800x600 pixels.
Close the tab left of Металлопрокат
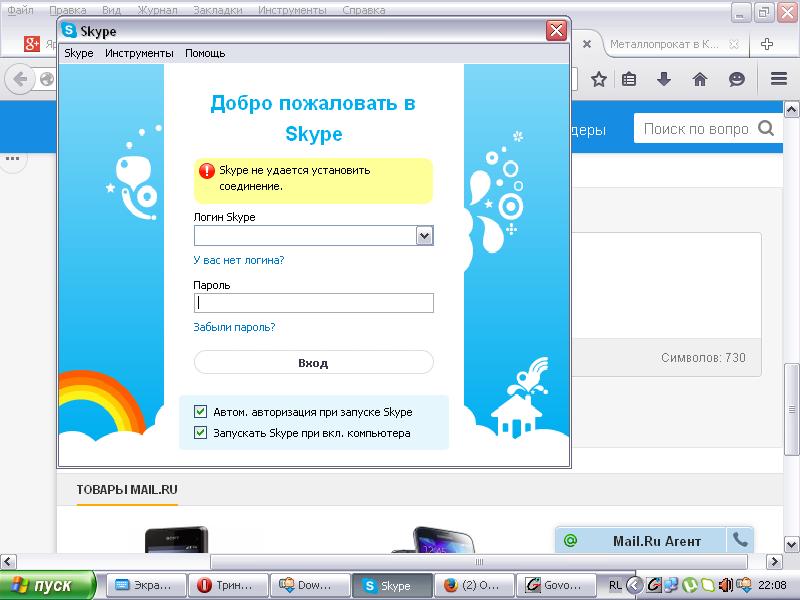[587, 44]
